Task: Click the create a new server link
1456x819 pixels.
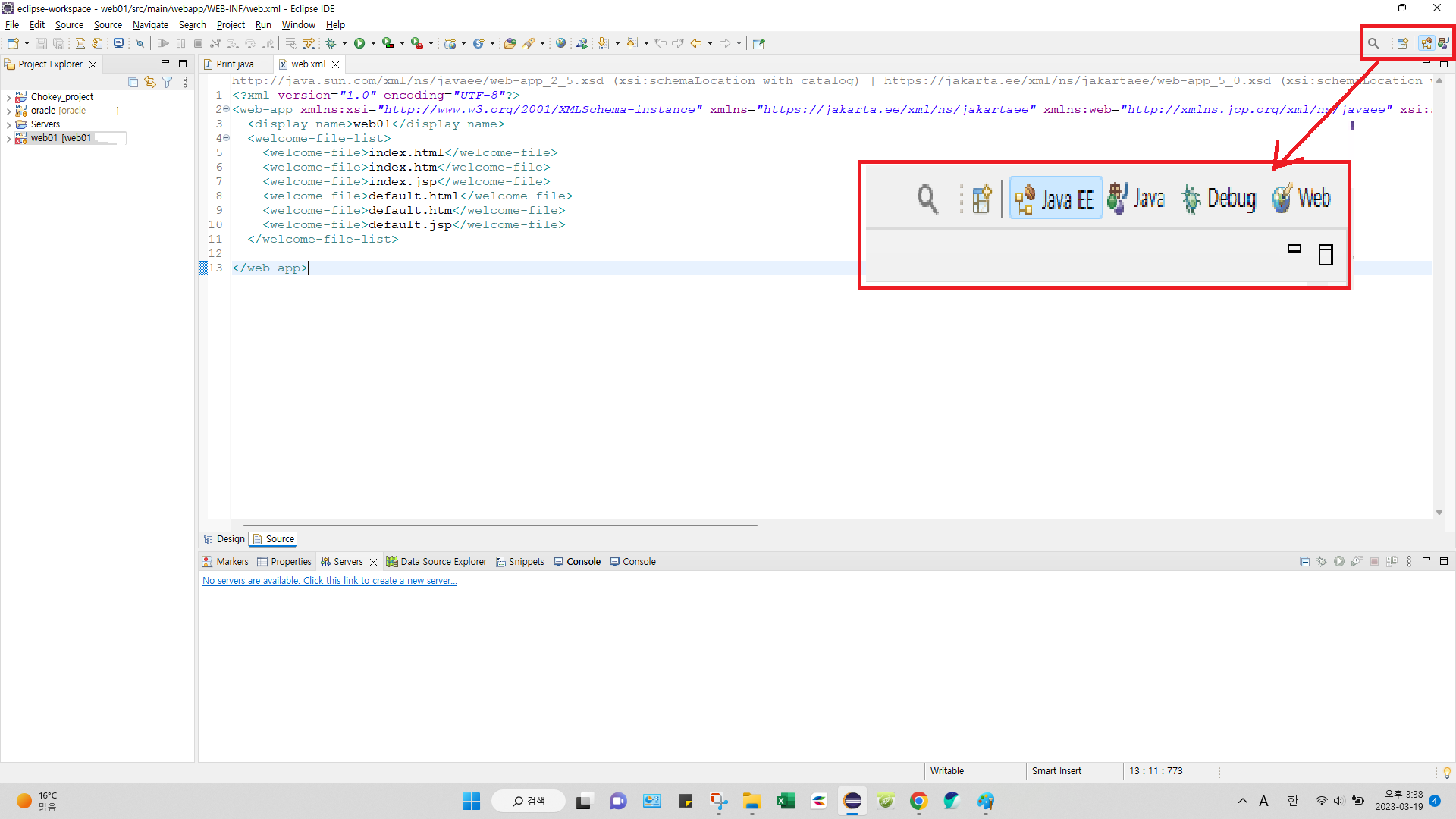Action: (x=329, y=581)
